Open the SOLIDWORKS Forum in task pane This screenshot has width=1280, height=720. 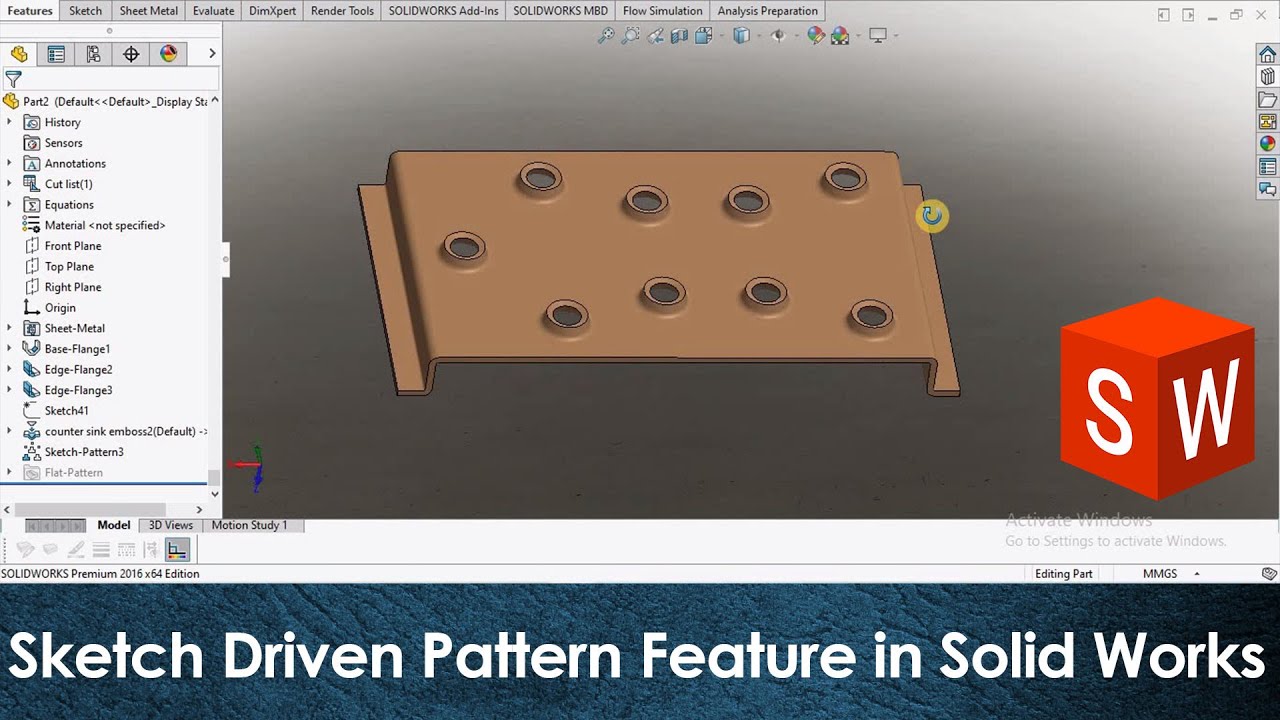[x=1267, y=189]
